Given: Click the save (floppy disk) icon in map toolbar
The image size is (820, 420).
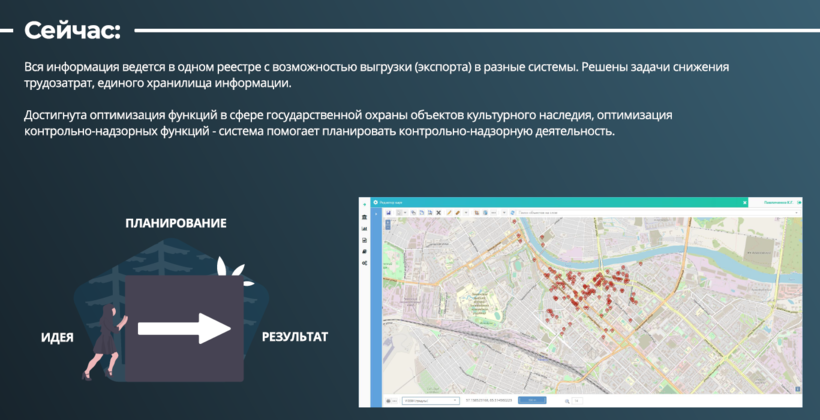Looking at the screenshot, I should [388, 212].
